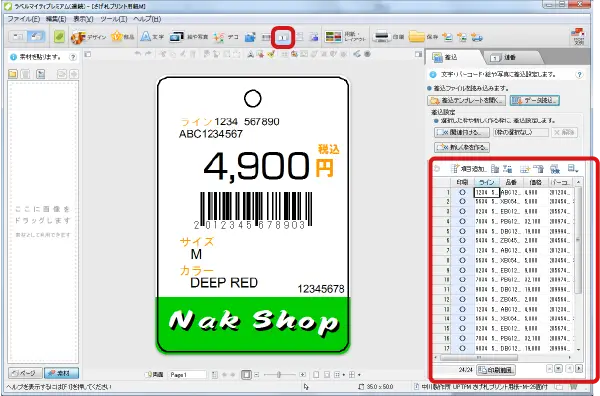
Task: Open the Page1 page selector field
Action: [x=188, y=375]
